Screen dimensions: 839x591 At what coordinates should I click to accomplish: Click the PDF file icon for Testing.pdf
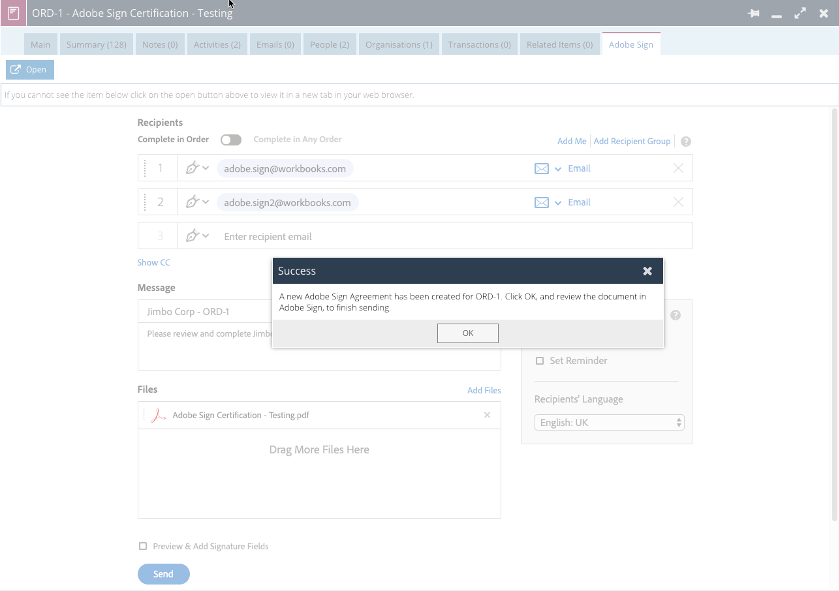[158, 415]
